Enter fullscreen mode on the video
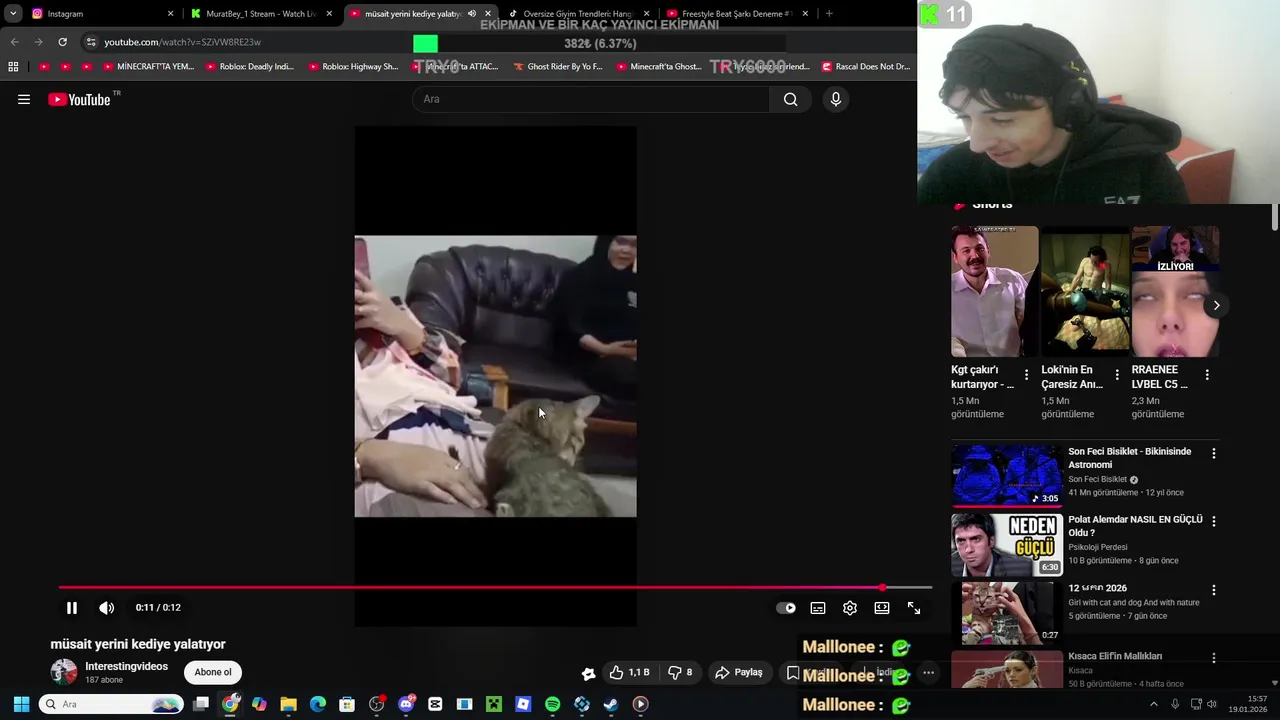 (914, 608)
